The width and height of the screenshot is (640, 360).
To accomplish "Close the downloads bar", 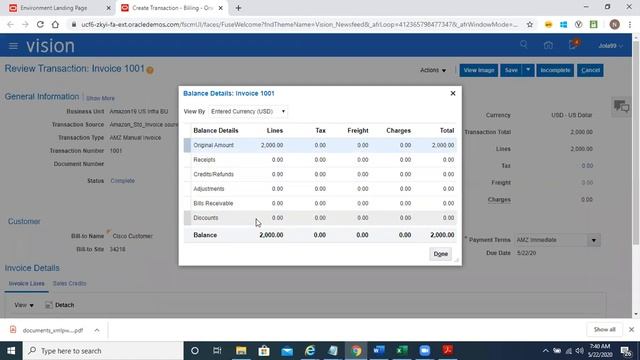I will tap(631, 329).
